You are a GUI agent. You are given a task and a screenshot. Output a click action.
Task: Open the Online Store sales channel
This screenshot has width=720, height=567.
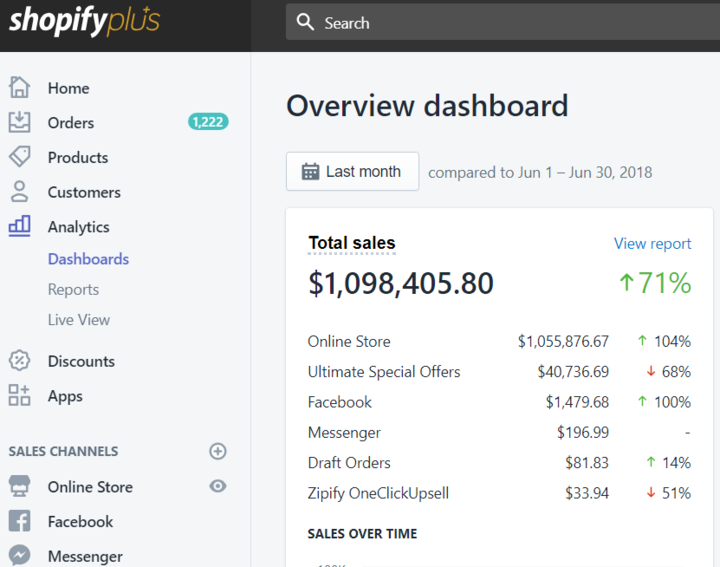(90, 487)
